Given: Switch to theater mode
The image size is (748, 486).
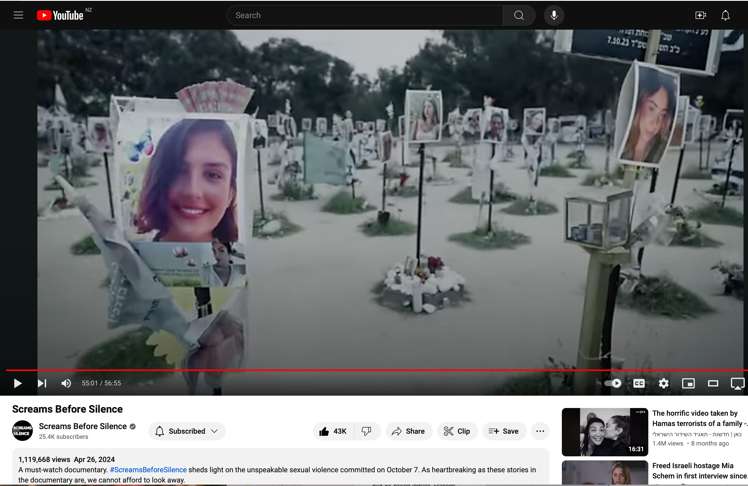Looking at the screenshot, I should [x=713, y=383].
